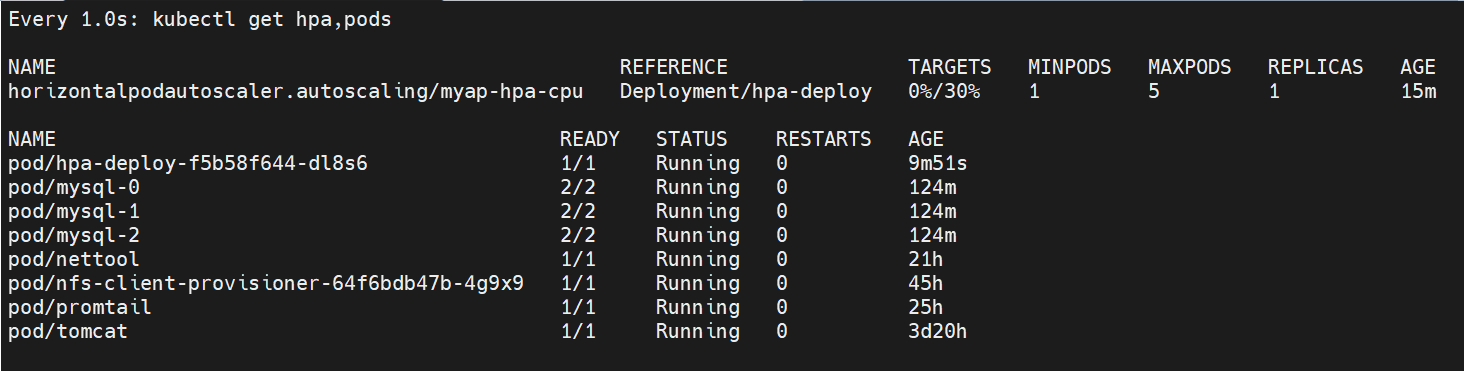This screenshot has height=371, width=1464.
Task: Click pod/nfs-client-provisioner-64f6bdb47b-4g9x9 entry
Action: pos(266,283)
